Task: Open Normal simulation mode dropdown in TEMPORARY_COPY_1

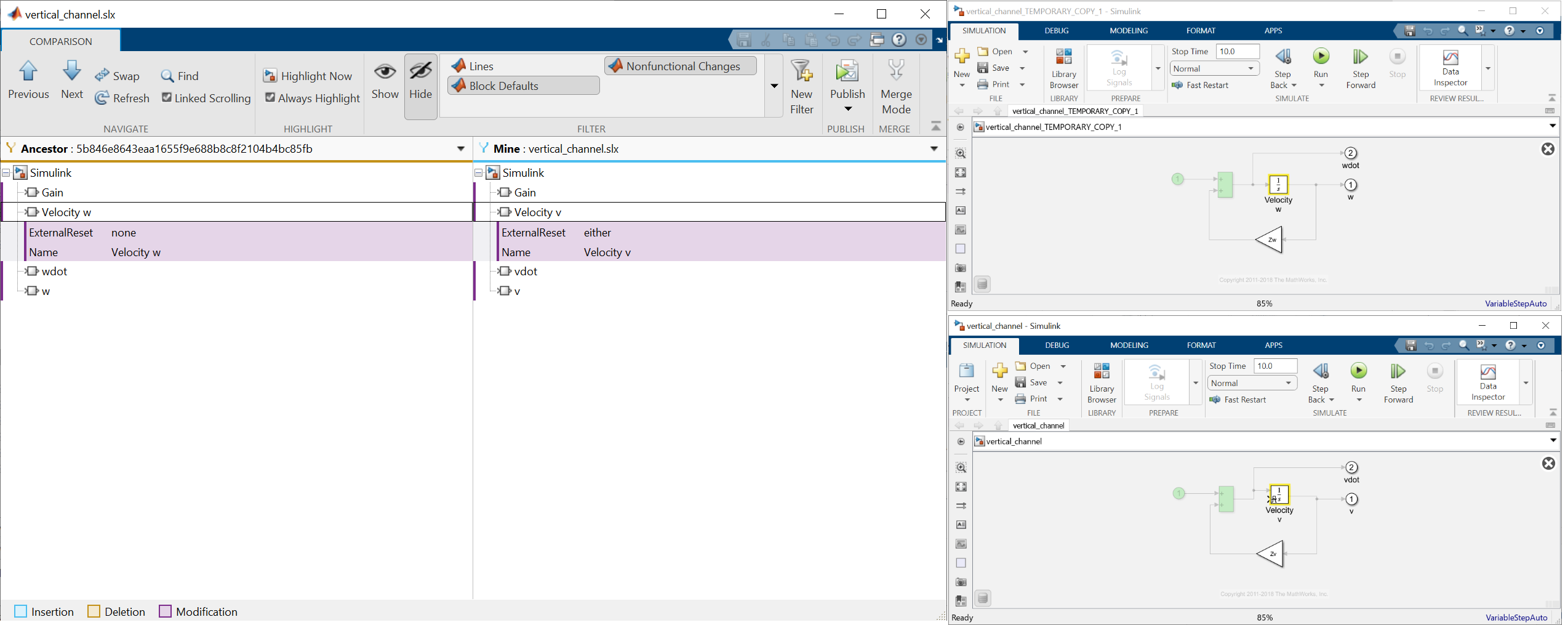Action: (x=1214, y=68)
